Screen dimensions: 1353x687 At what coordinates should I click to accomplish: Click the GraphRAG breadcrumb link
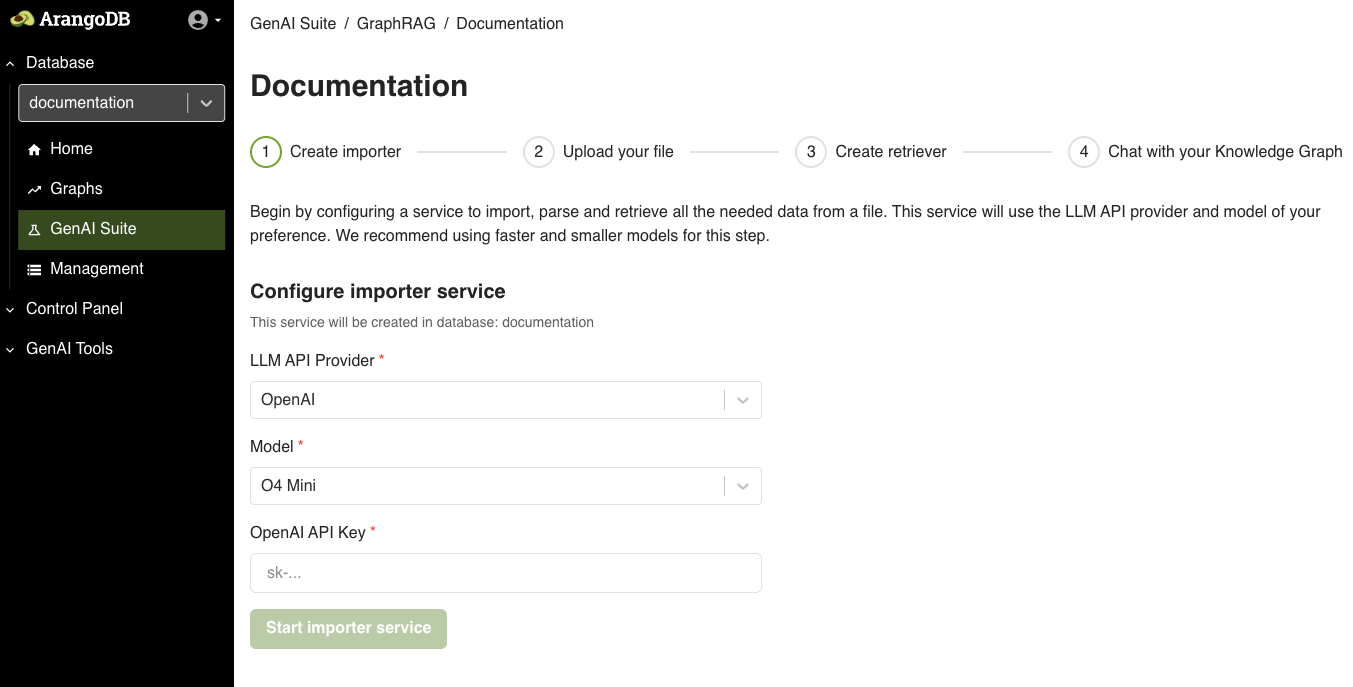point(396,23)
